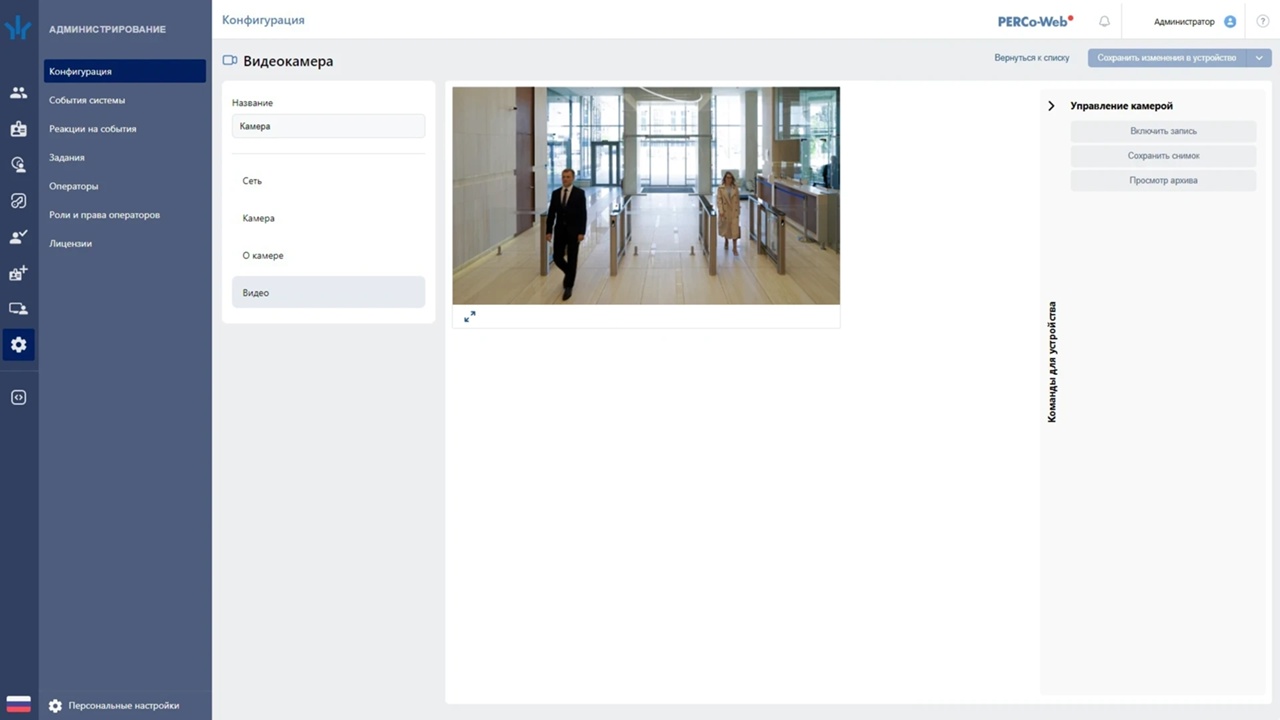This screenshot has width=1280, height=720.
Task: Click Вернуться к списку link
Action: click(x=1031, y=58)
